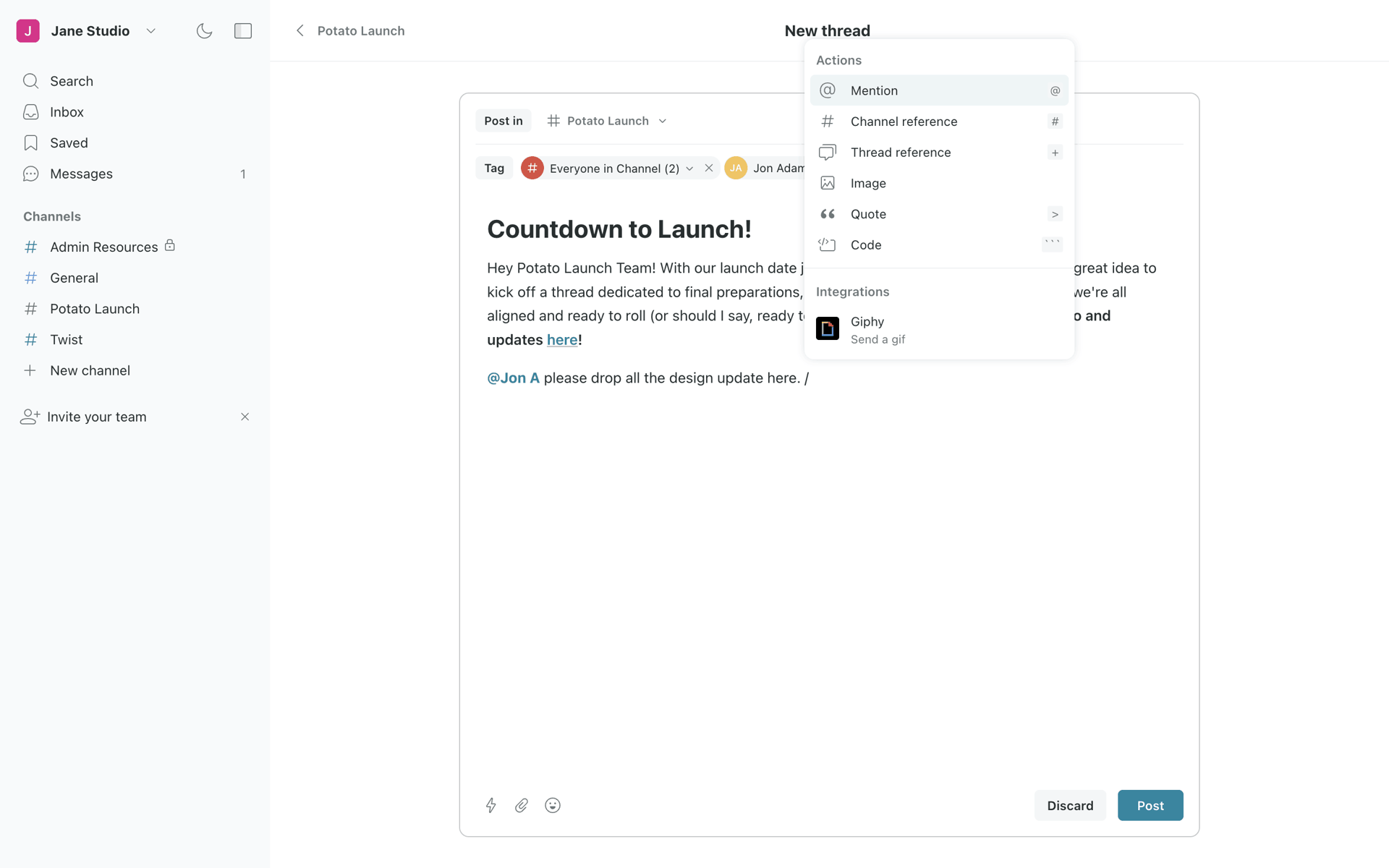Click the Thread reference bubble icon

click(828, 152)
